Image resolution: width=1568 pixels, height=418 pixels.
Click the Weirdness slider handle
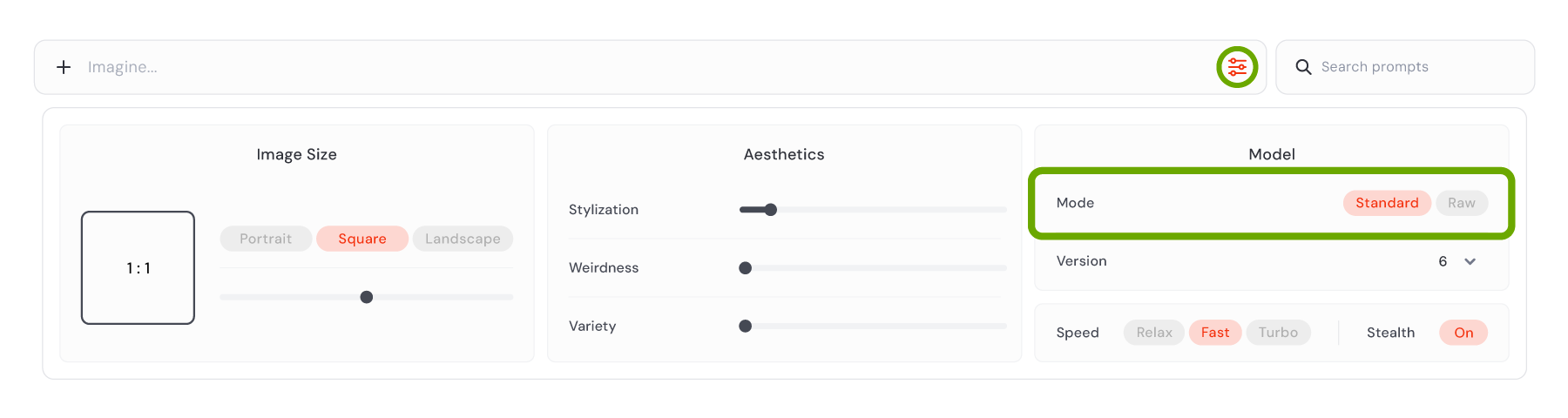745,268
